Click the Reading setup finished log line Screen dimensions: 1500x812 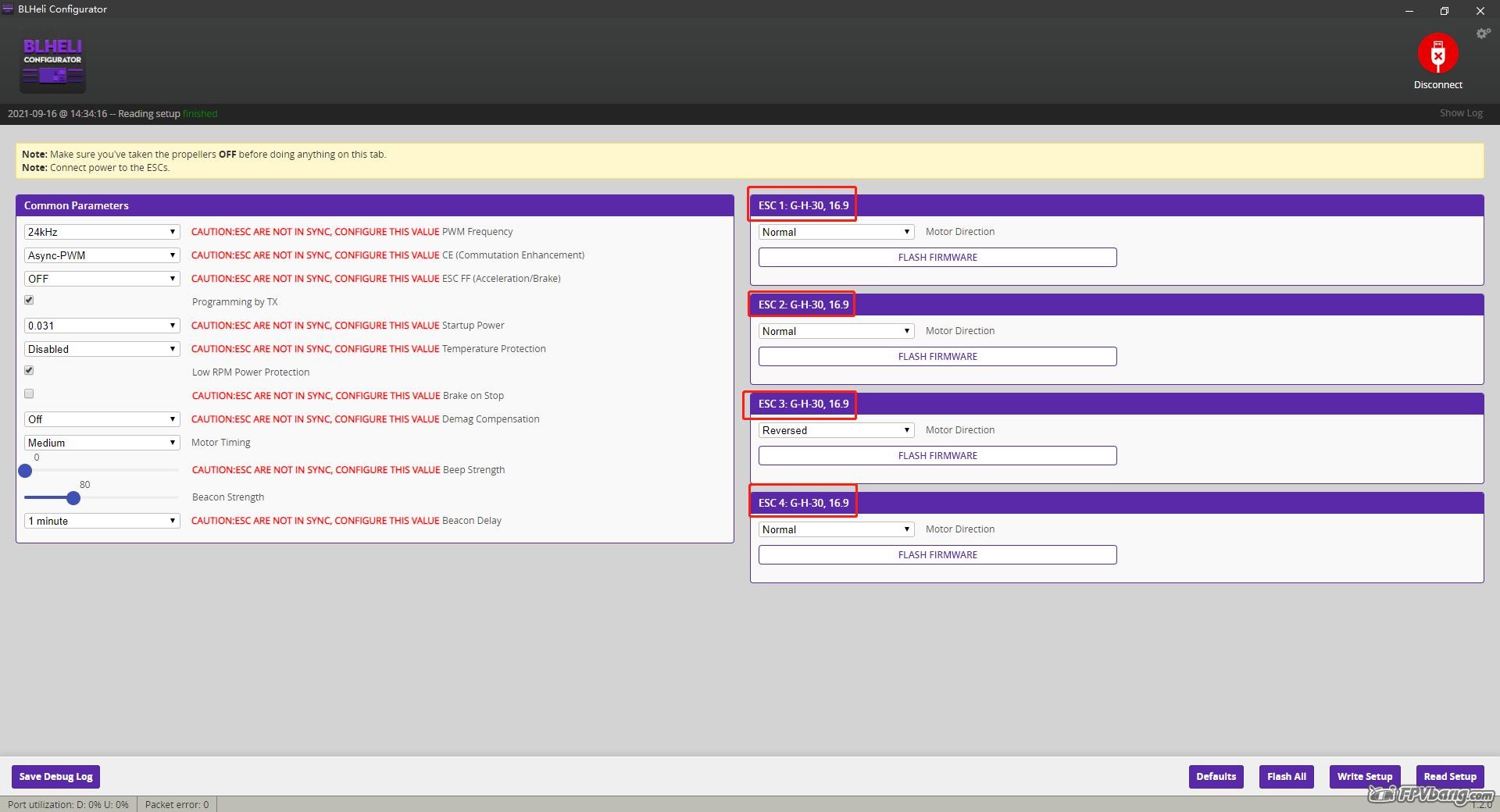point(112,114)
